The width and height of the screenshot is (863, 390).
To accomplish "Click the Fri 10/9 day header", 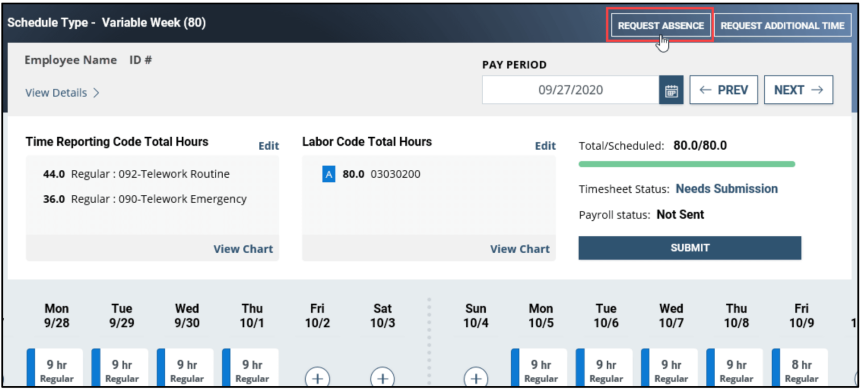I will [x=801, y=315].
